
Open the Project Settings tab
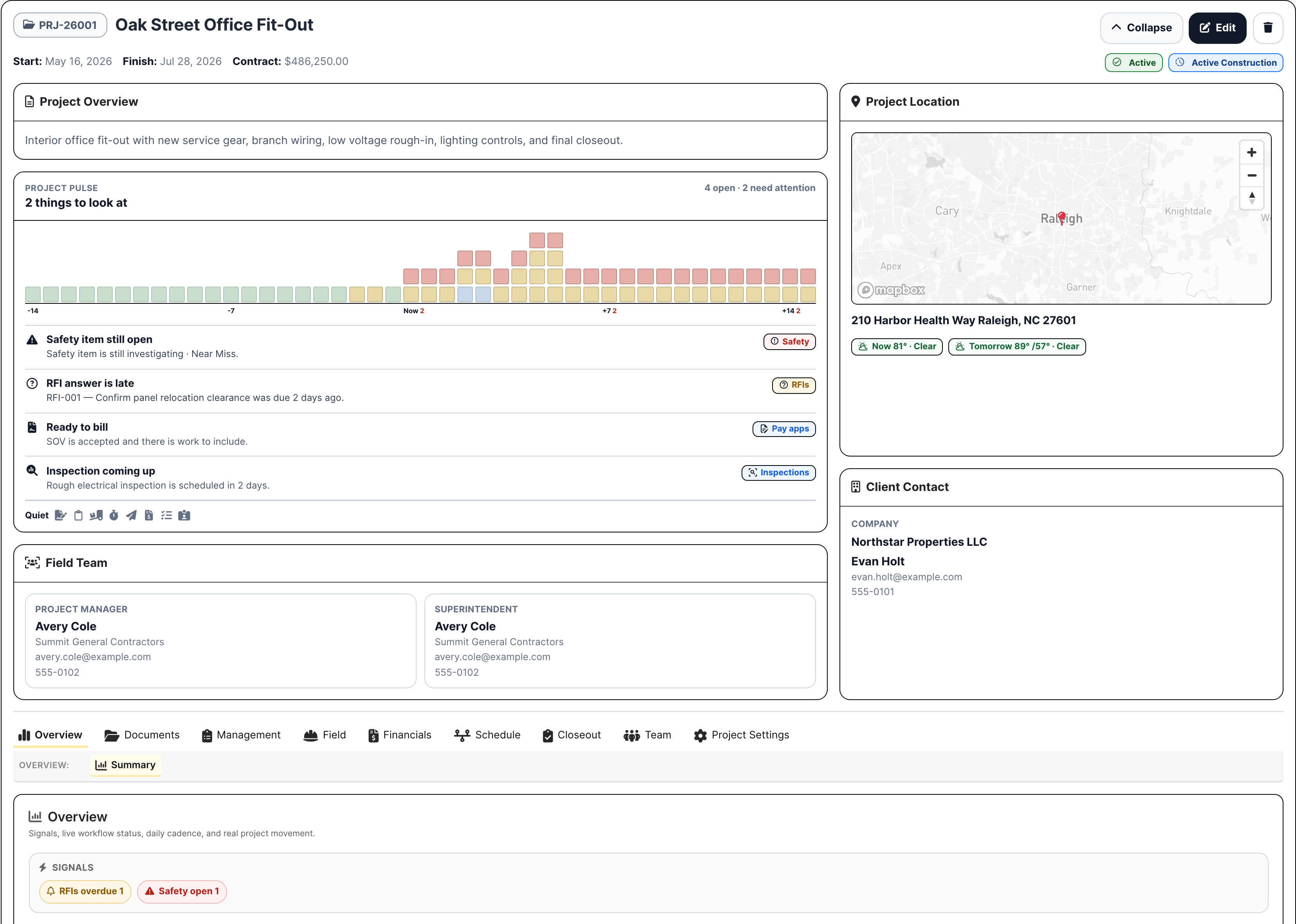(742, 735)
